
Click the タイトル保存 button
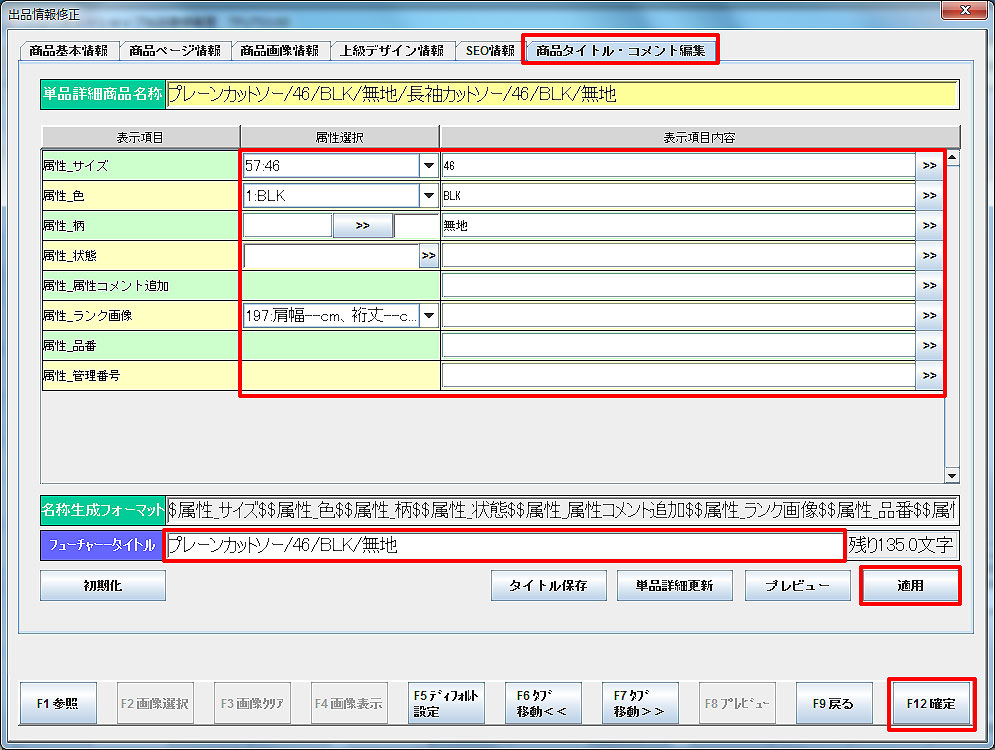click(549, 586)
